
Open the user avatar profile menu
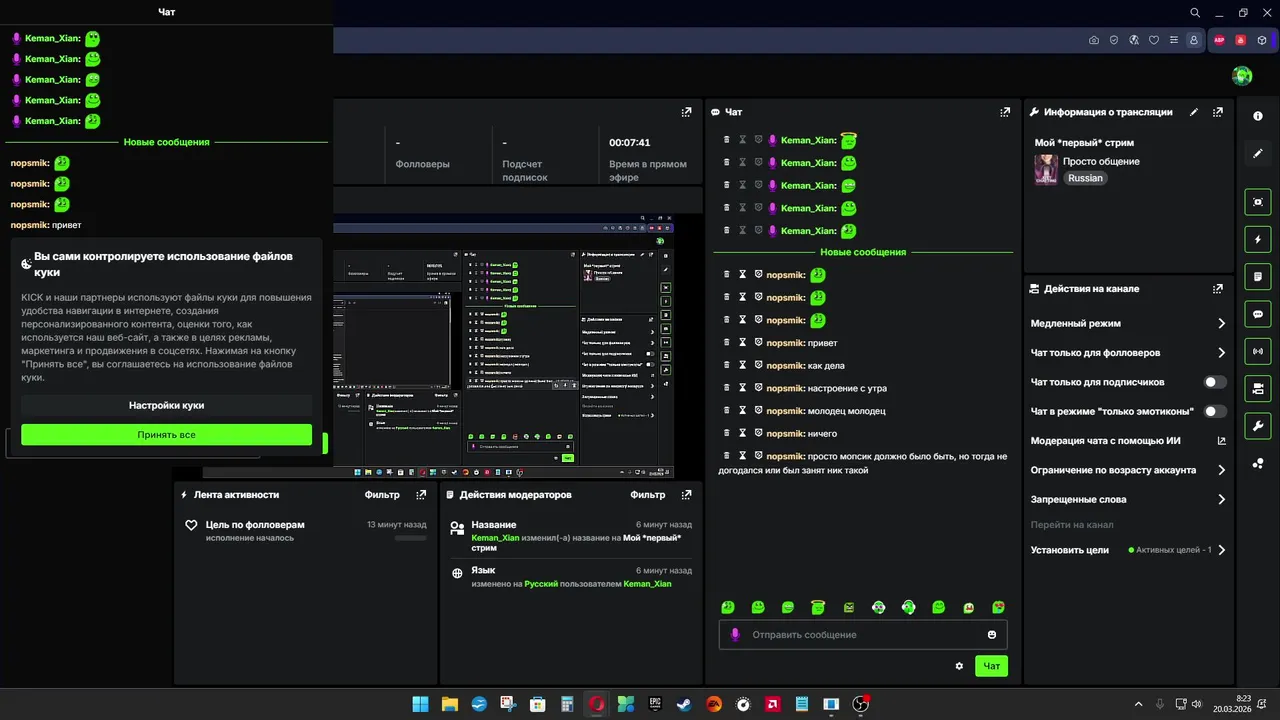point(1242,76)
